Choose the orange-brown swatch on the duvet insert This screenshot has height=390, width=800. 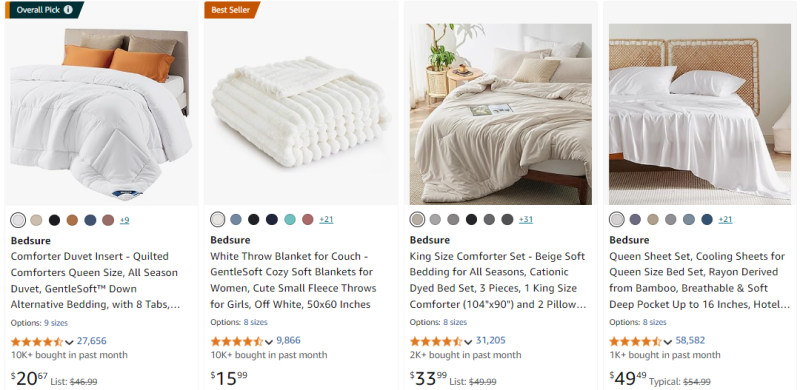click(x=72, y=221)
